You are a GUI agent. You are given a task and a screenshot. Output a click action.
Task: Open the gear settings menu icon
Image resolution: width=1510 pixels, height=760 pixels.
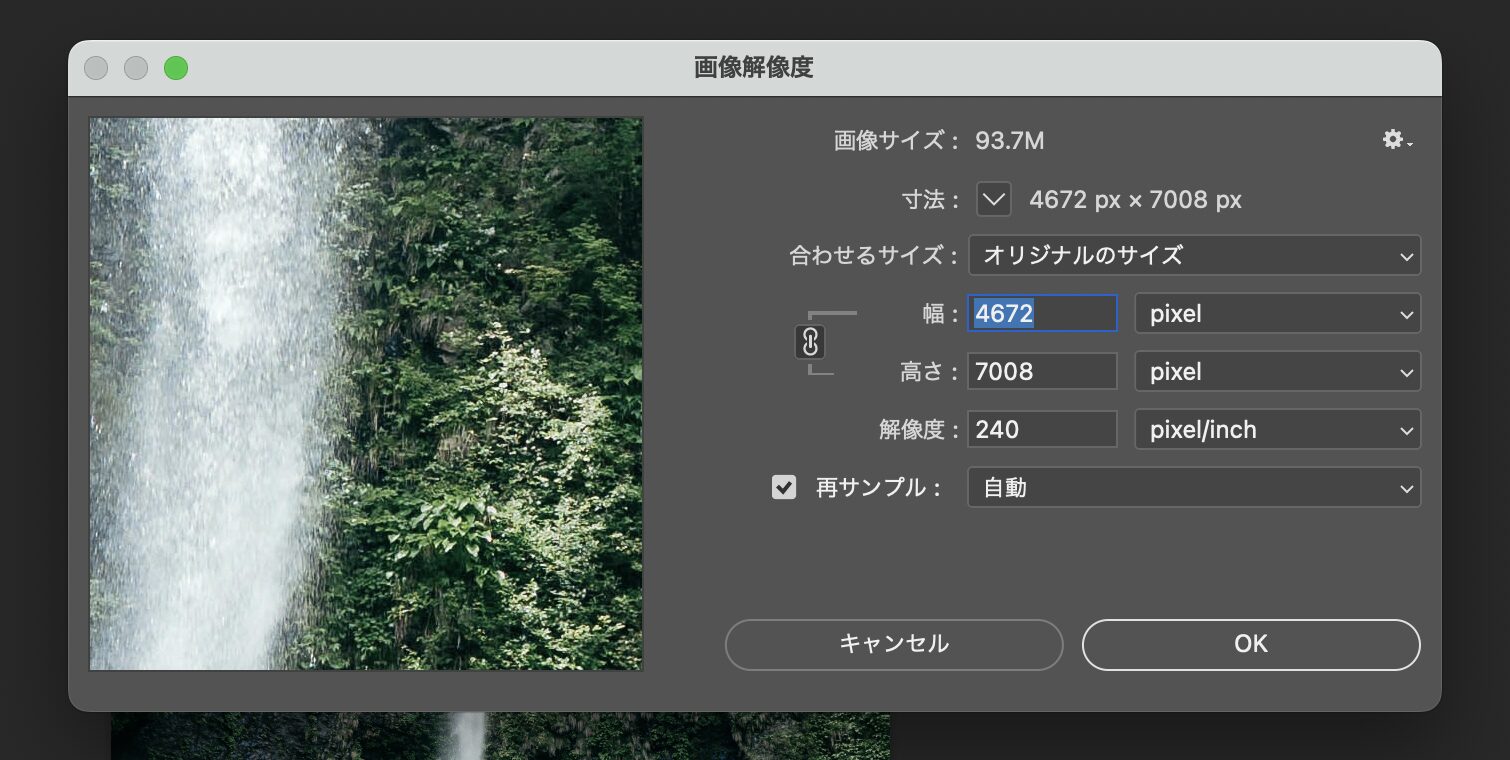click(1396, 141)
